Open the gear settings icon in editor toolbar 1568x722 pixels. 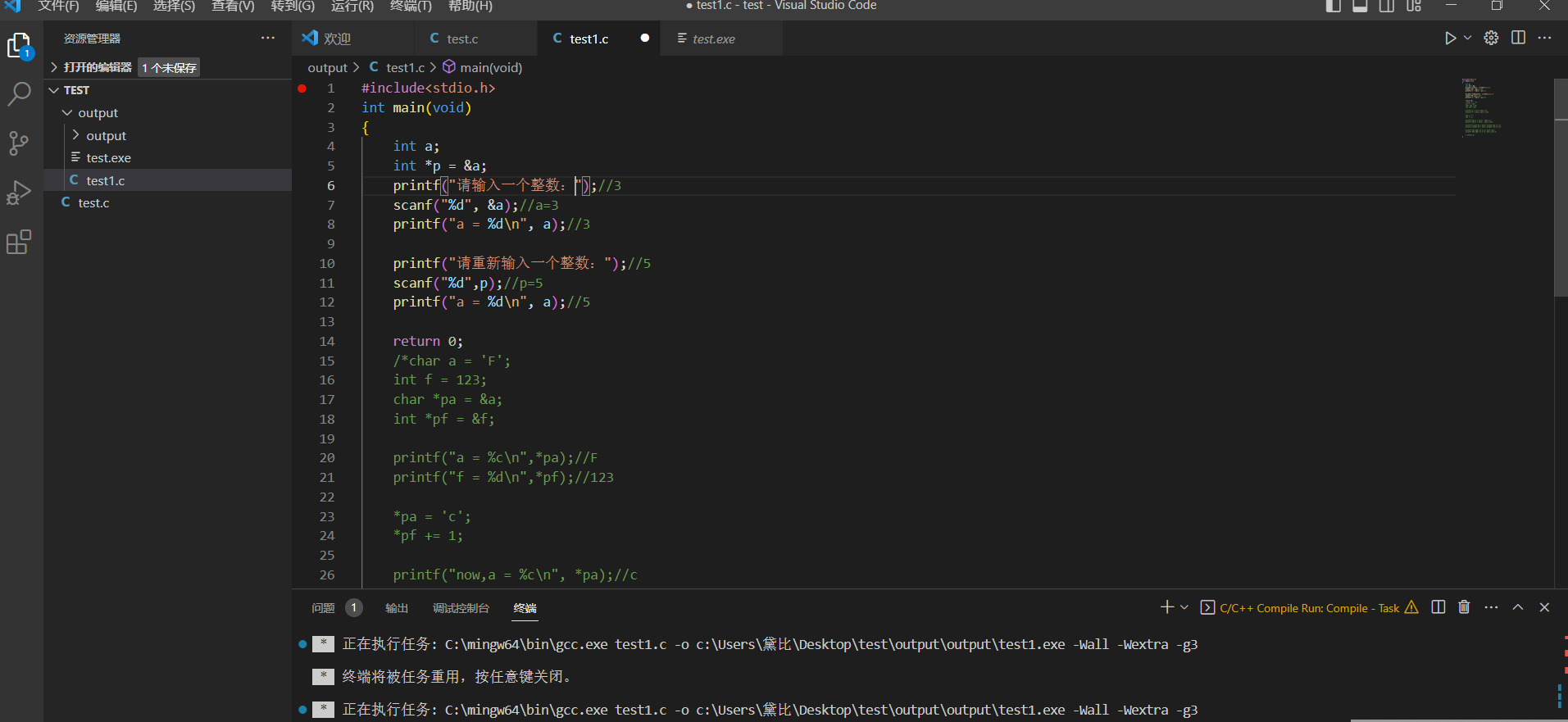(x=1492, y=39)
